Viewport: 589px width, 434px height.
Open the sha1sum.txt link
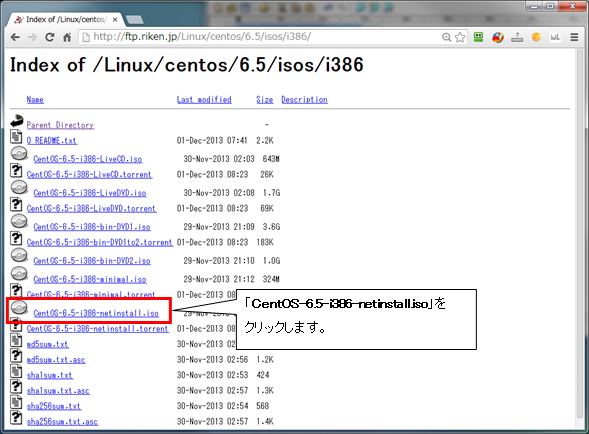[x=50, y=375]
